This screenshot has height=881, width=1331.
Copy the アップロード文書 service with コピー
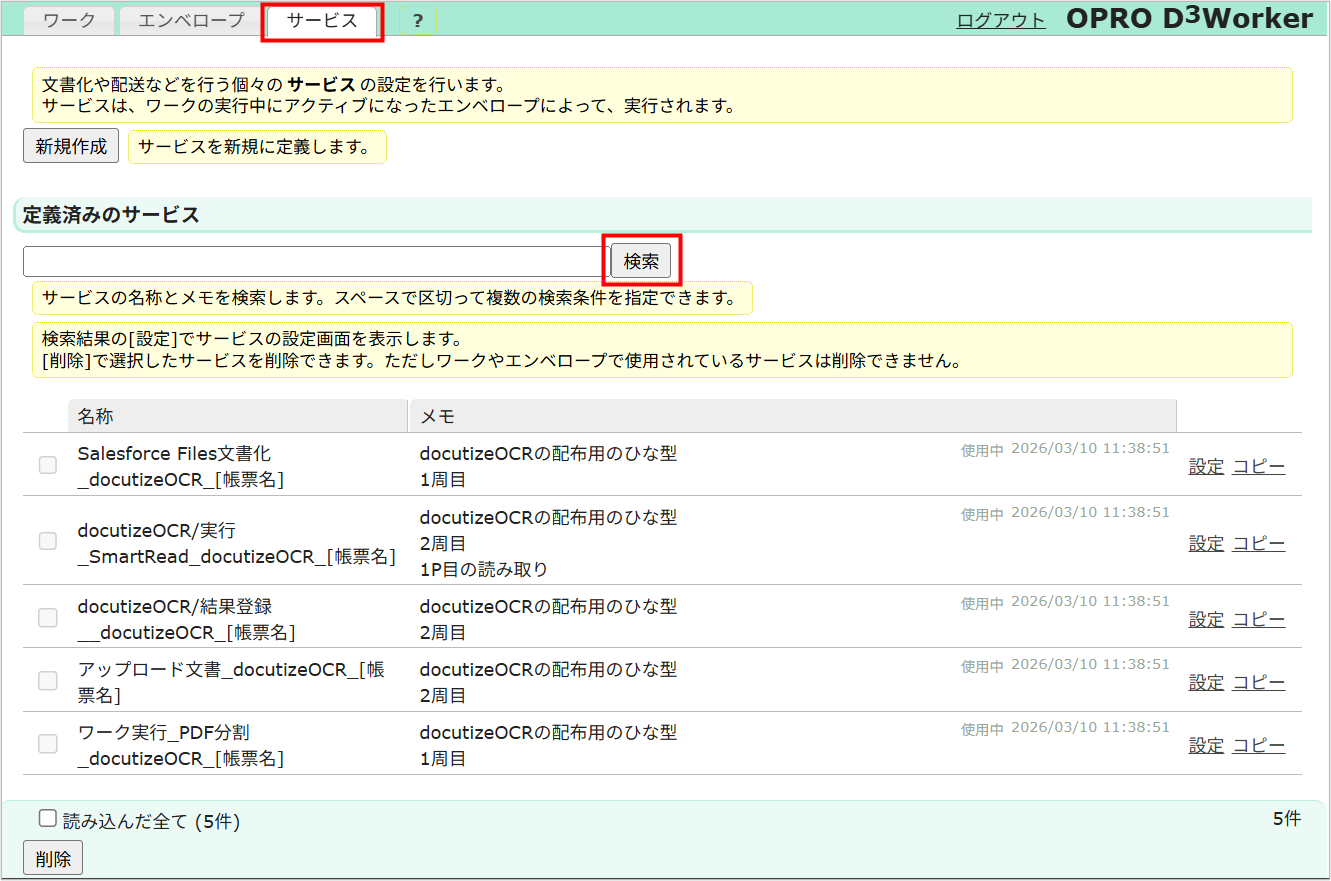tap(1258, 681)
